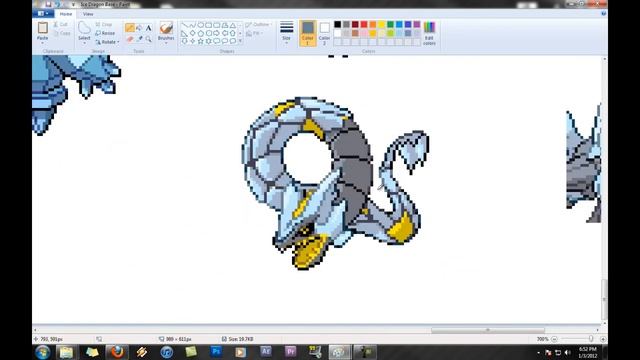Open the shape Fill dropdown

click(254, 33)
